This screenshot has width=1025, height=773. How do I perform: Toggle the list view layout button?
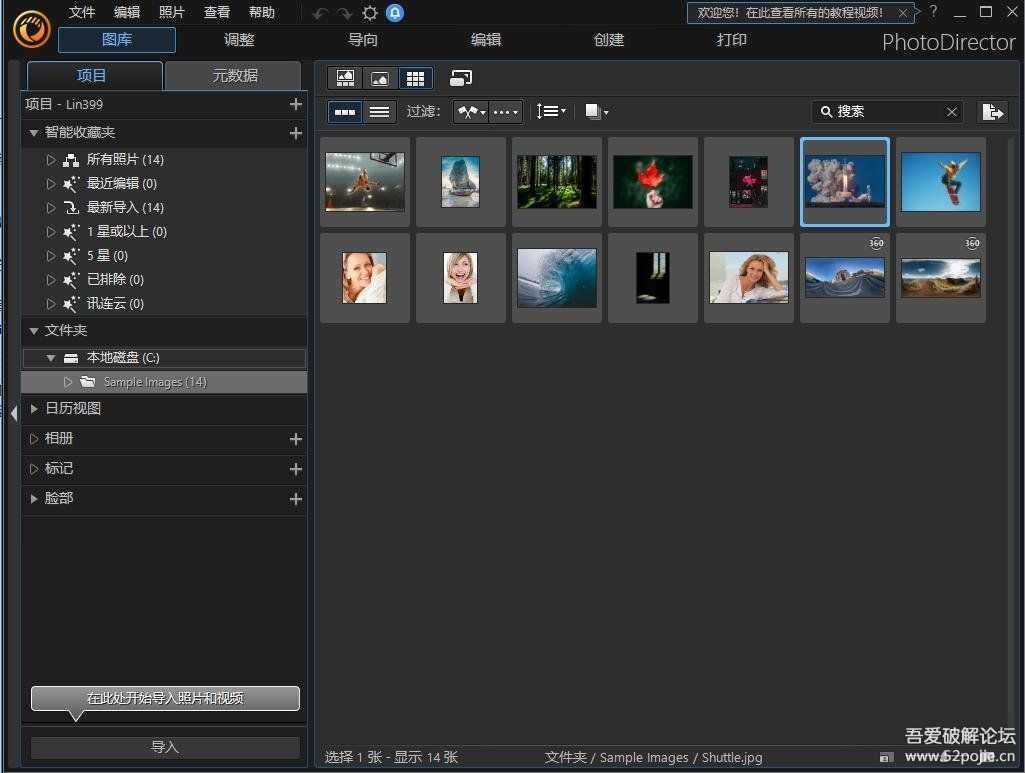coord(379,112)
